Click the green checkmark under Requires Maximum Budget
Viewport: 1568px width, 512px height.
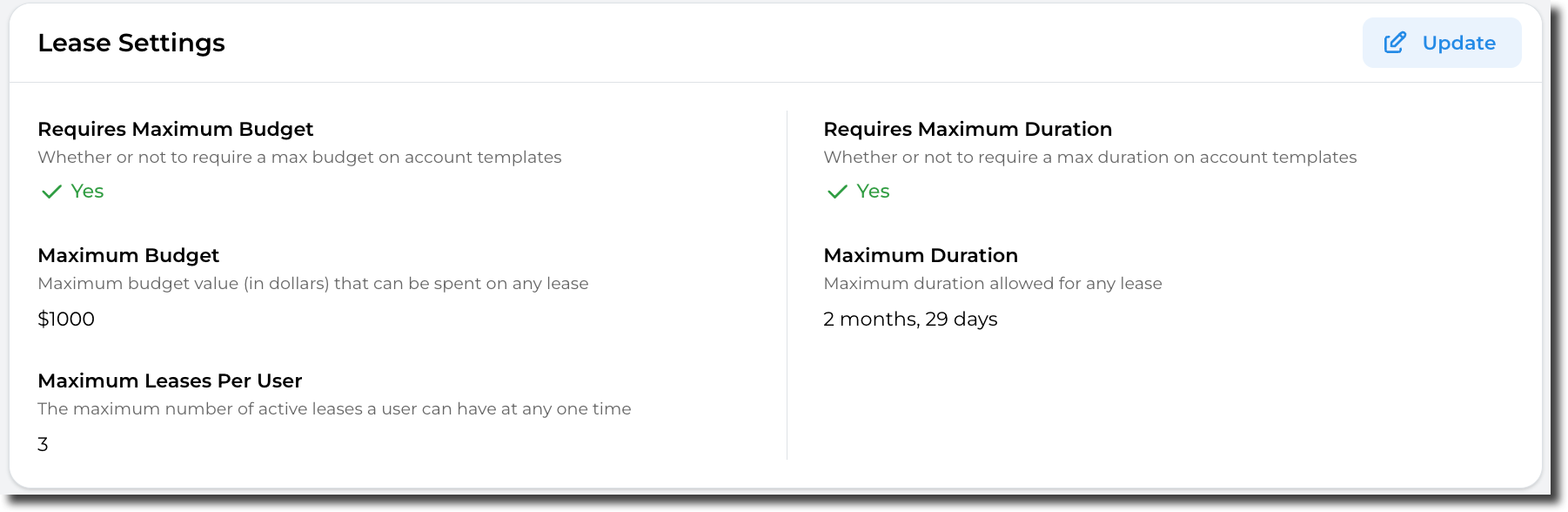[51, 192]
